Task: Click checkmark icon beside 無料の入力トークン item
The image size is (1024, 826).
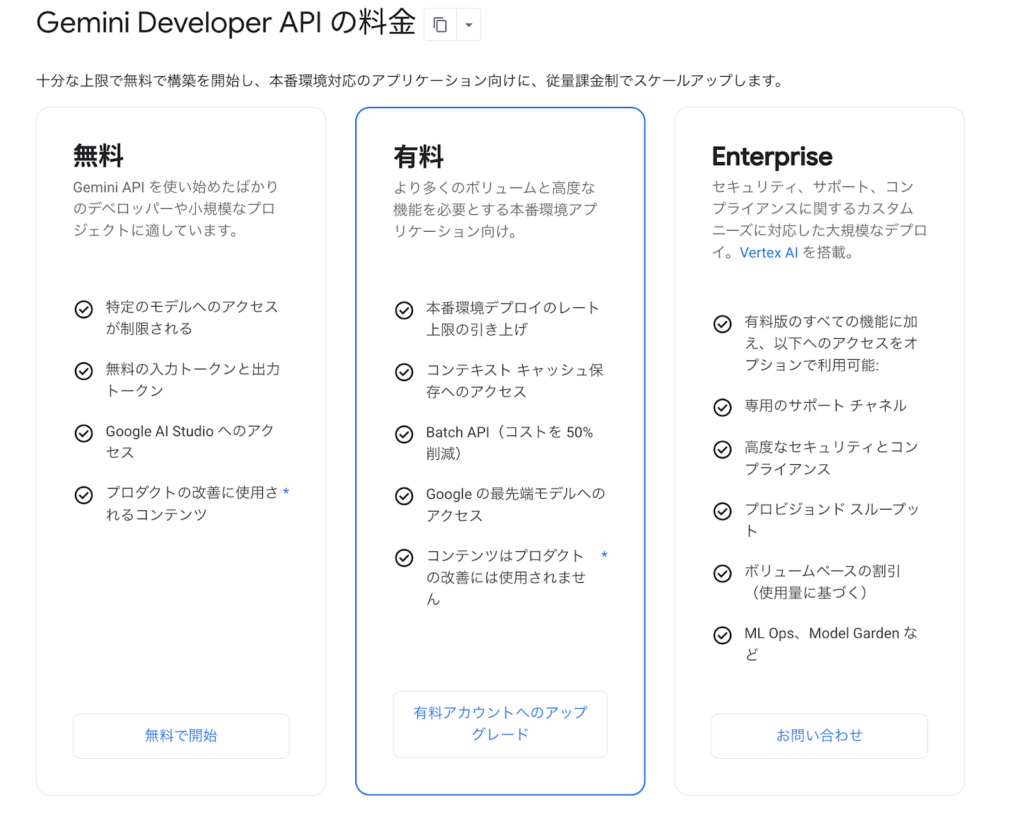Action: (x=85, y=371)
